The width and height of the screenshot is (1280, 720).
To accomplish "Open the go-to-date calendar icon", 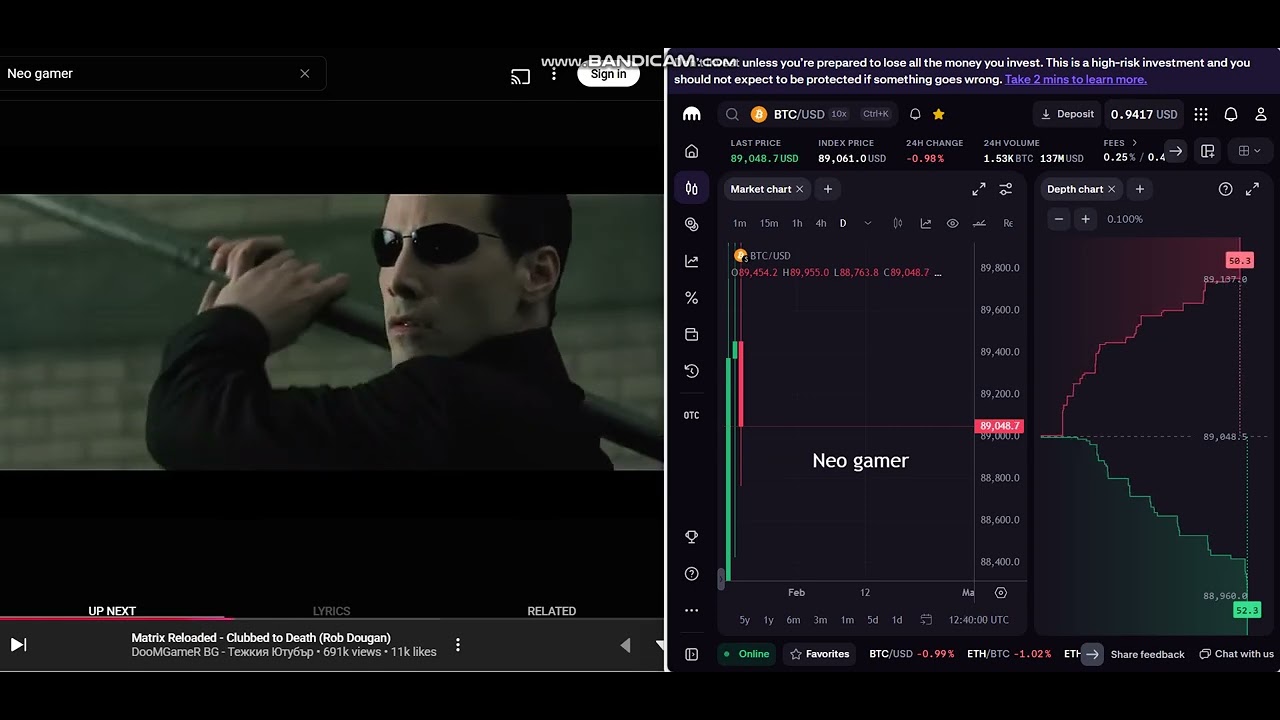I will [x=926, y=620].
